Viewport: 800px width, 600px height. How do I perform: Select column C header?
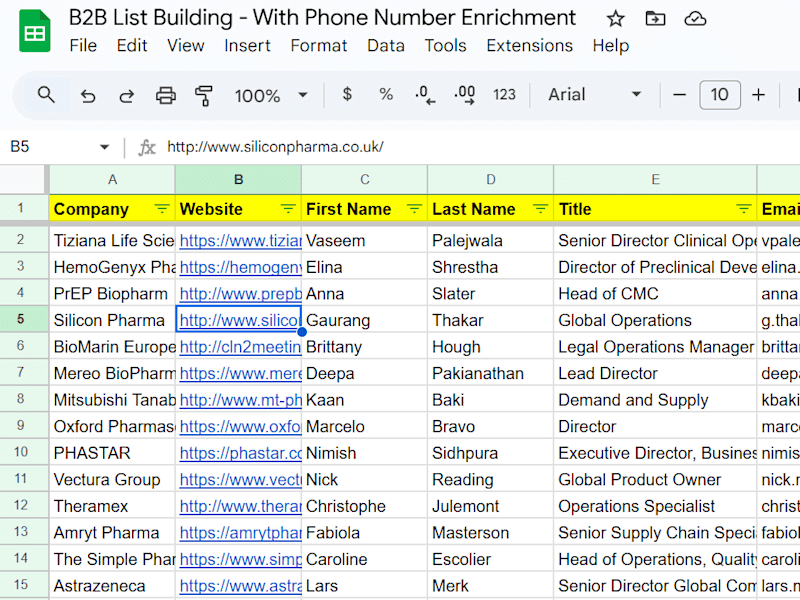[364, 180]
